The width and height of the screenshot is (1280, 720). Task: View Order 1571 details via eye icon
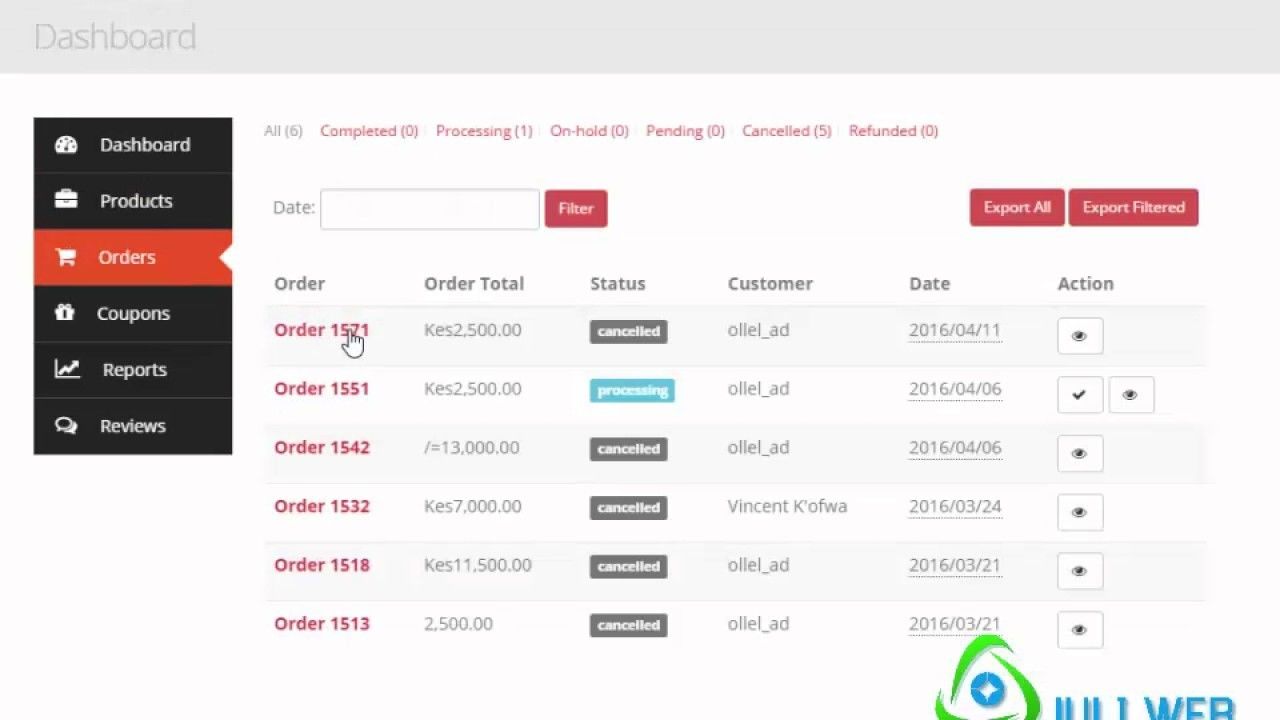(1080, 336)
